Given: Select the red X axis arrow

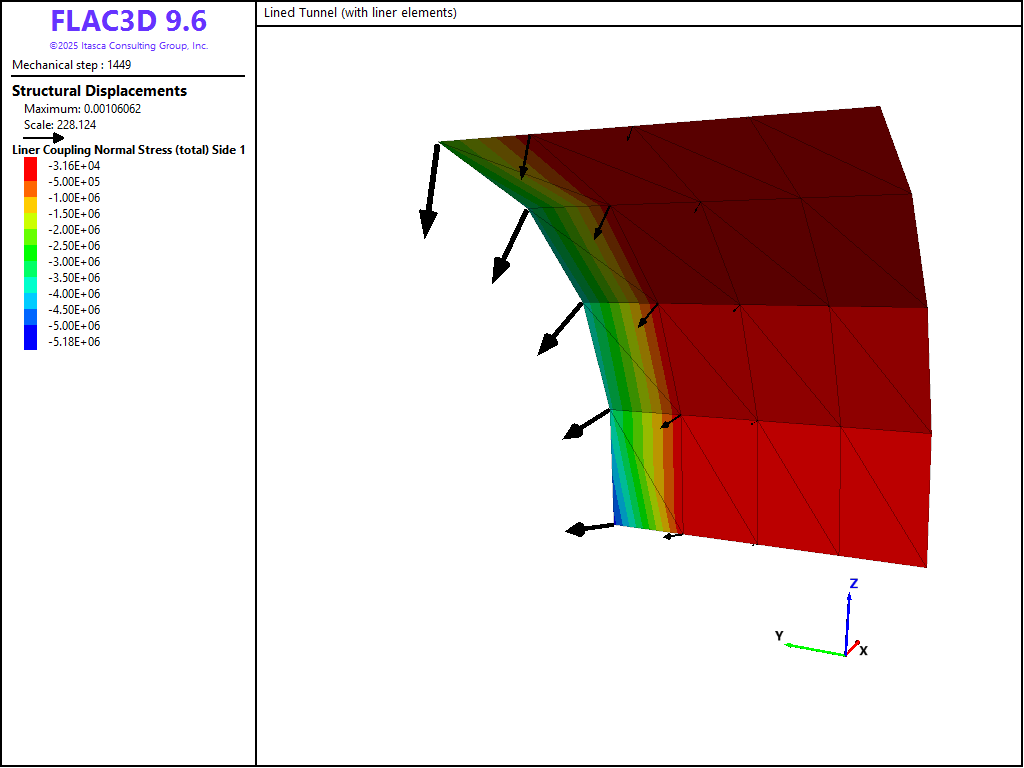Looking at the screenshot, I should [853, 647].
